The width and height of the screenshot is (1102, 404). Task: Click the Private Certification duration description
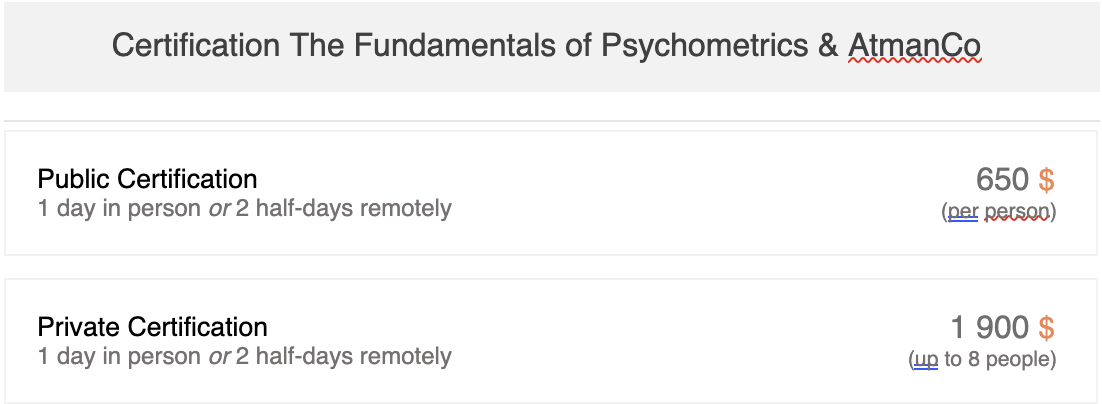(245, 357)
